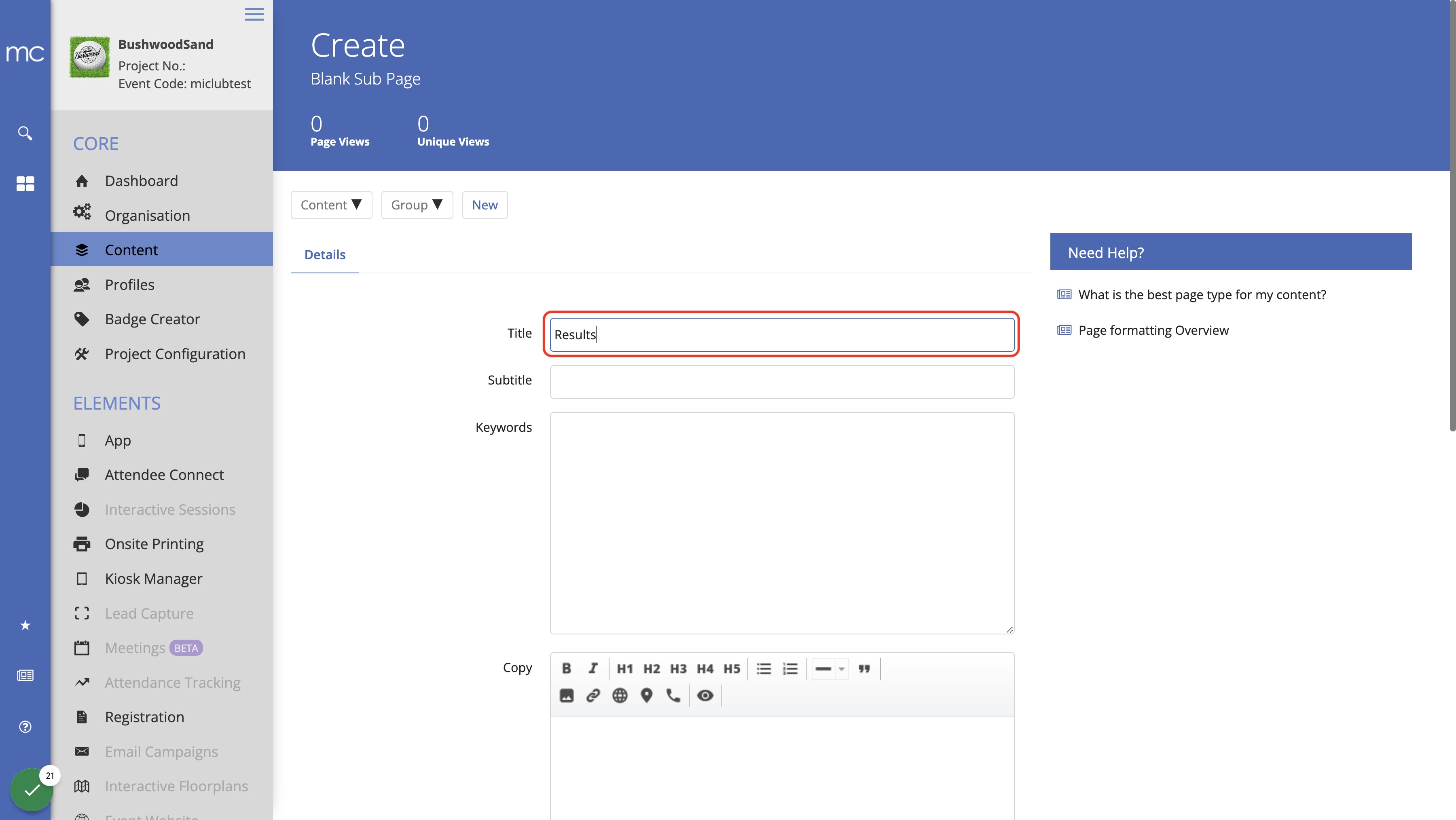Open Project Configuration in sidebar
The image size is (1456, 820).
click(162, 354)
